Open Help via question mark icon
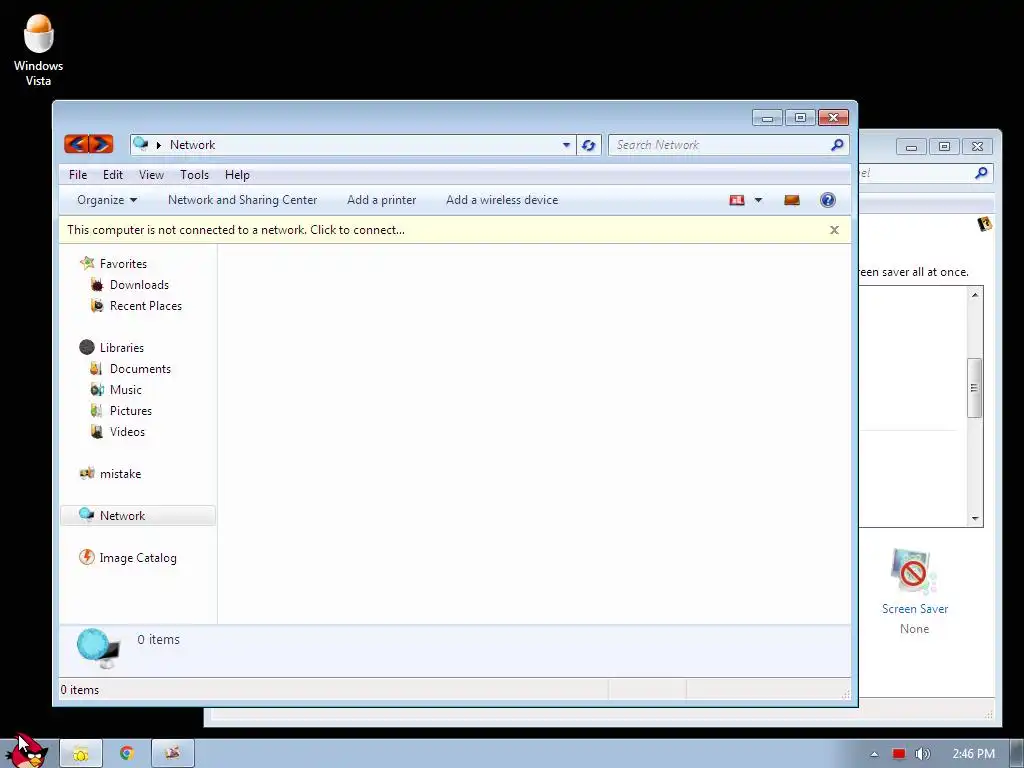Screen dimensions: 1024x768 coord(827,200)
